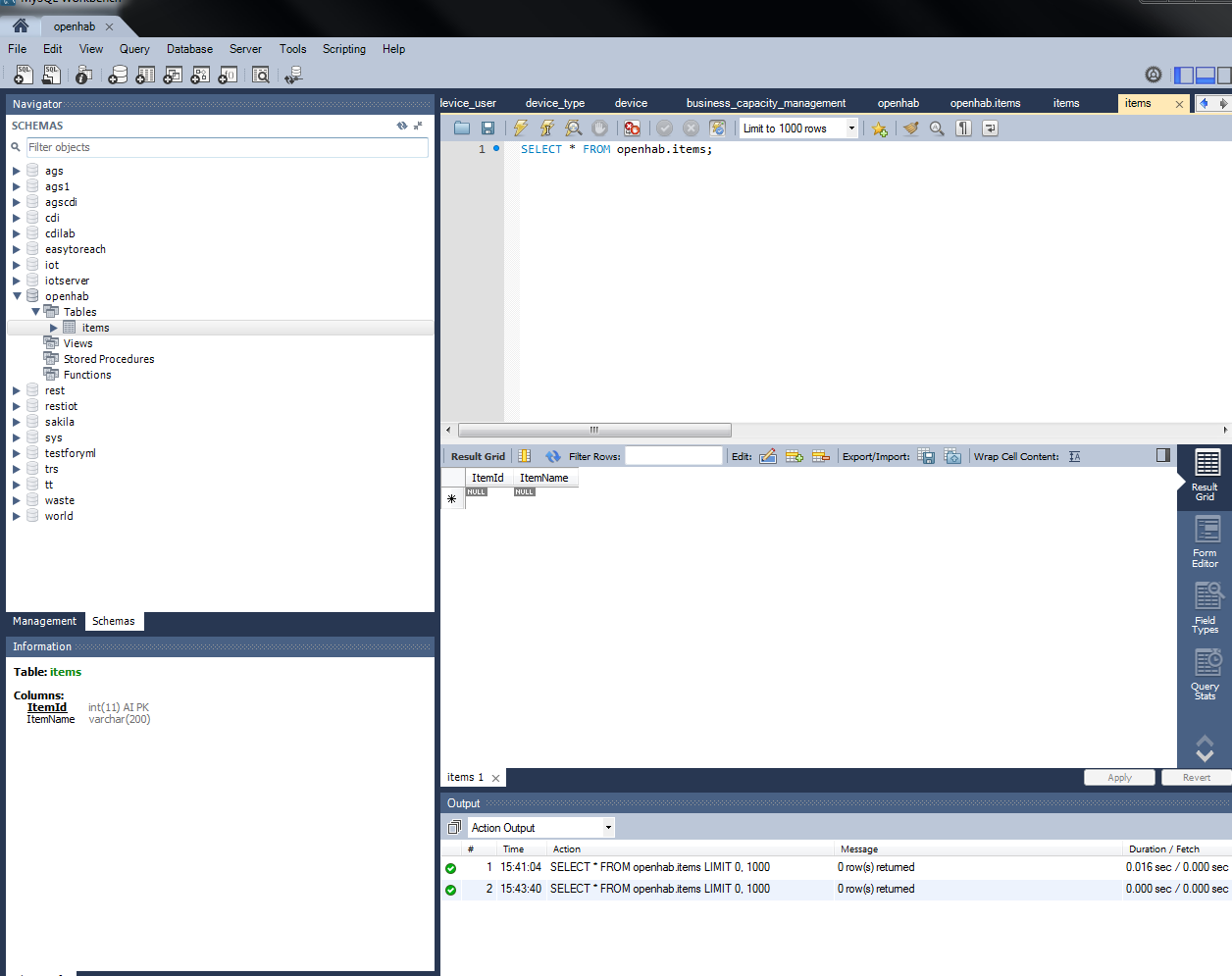Refresh the schemas list in Navigator
The width and height of the screenshot is (1232, 976).
tap(401, 126)
